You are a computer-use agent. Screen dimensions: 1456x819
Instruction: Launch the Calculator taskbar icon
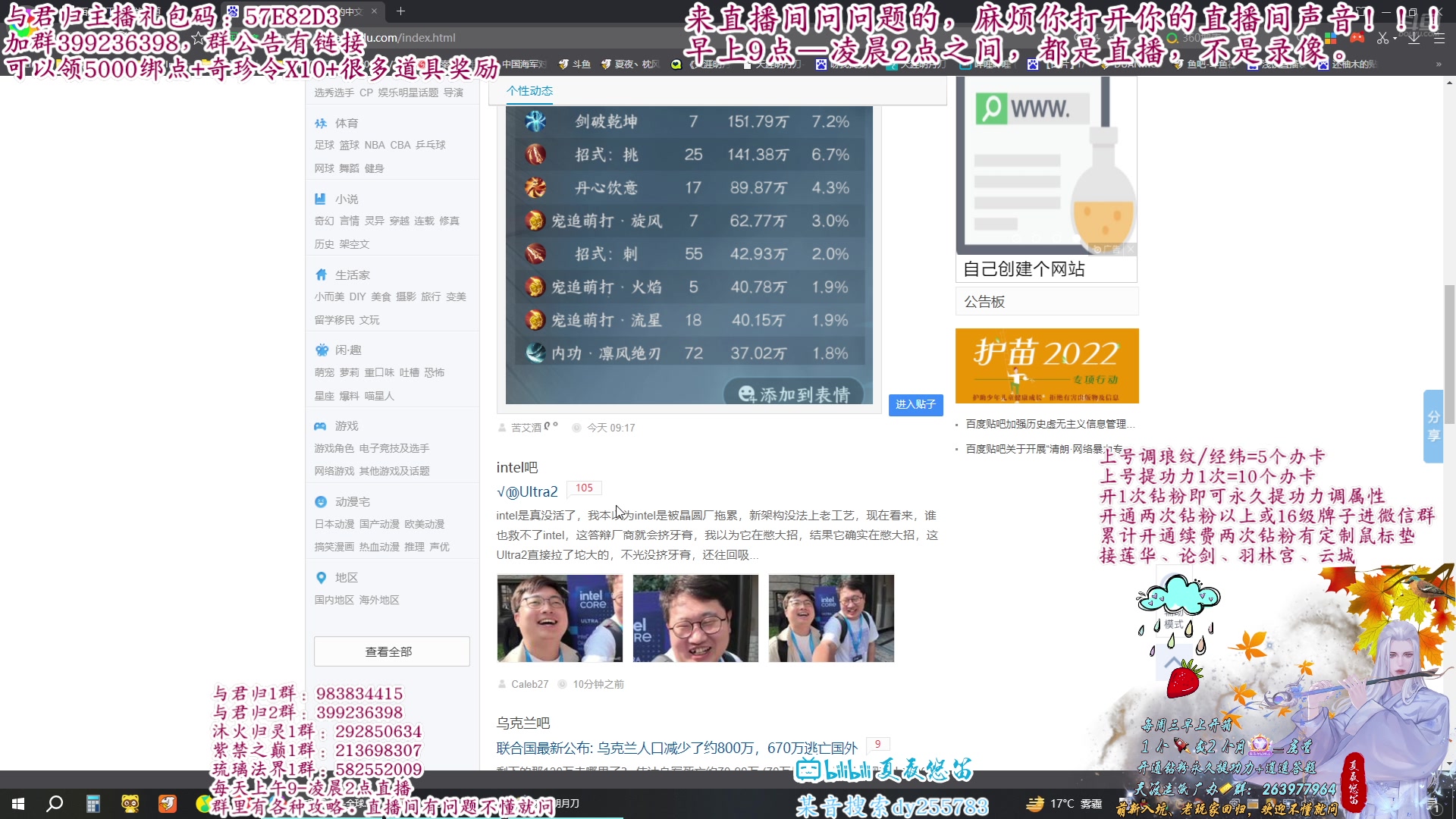click(93, 804)
